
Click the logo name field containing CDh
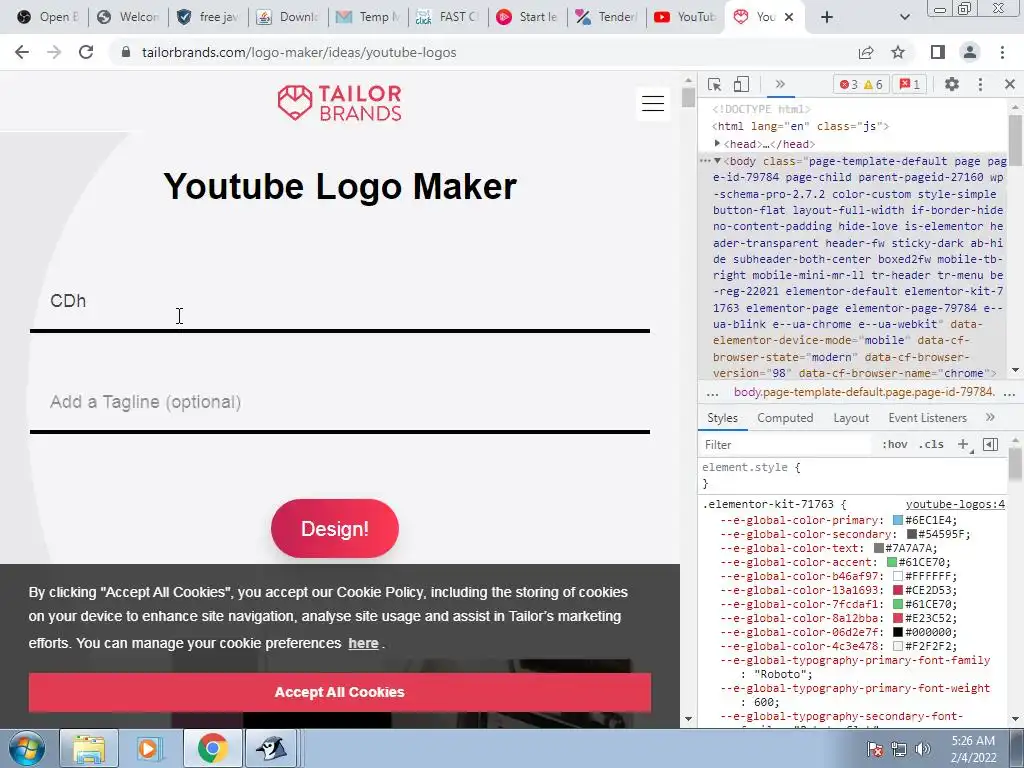click(340, 301)
